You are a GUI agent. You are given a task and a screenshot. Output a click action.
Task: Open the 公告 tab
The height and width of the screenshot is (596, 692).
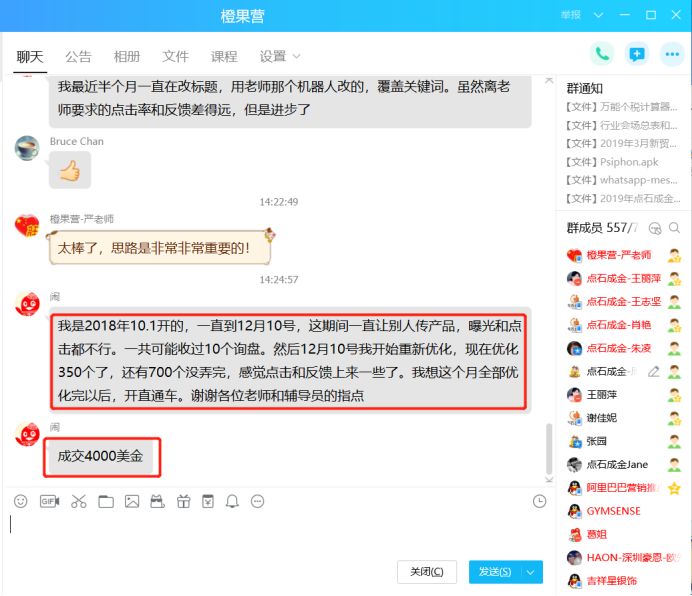78,57
